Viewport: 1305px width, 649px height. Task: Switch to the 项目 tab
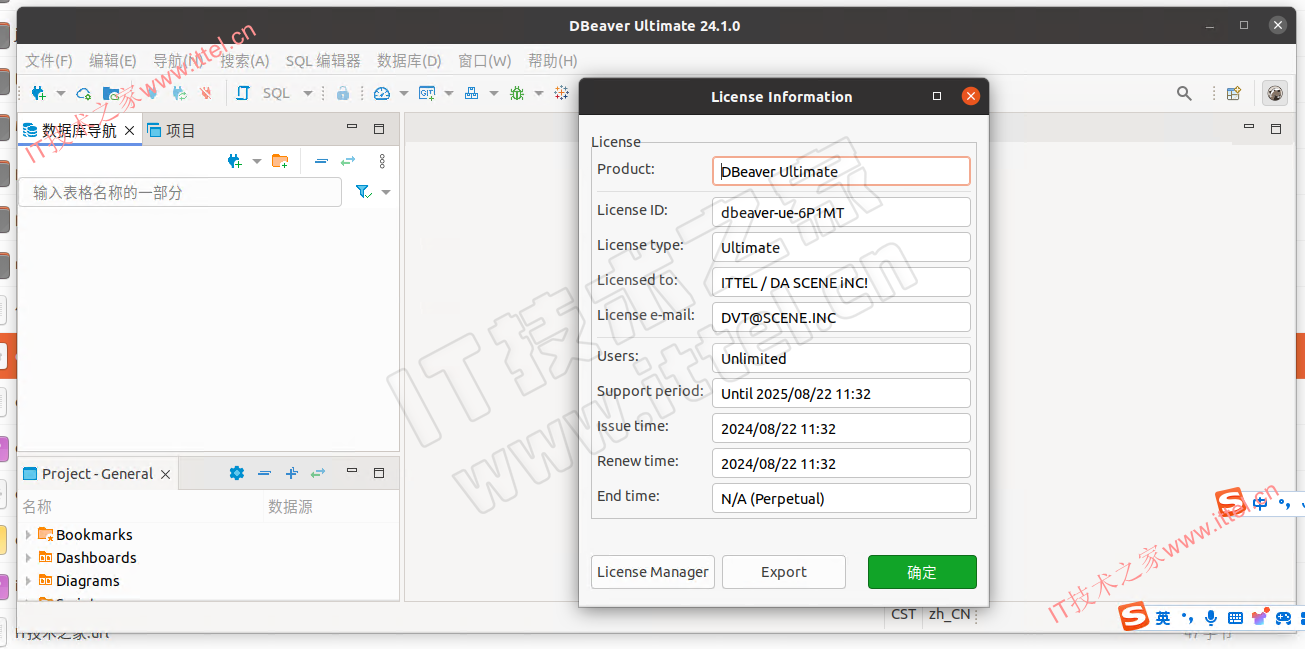point(172,130)
